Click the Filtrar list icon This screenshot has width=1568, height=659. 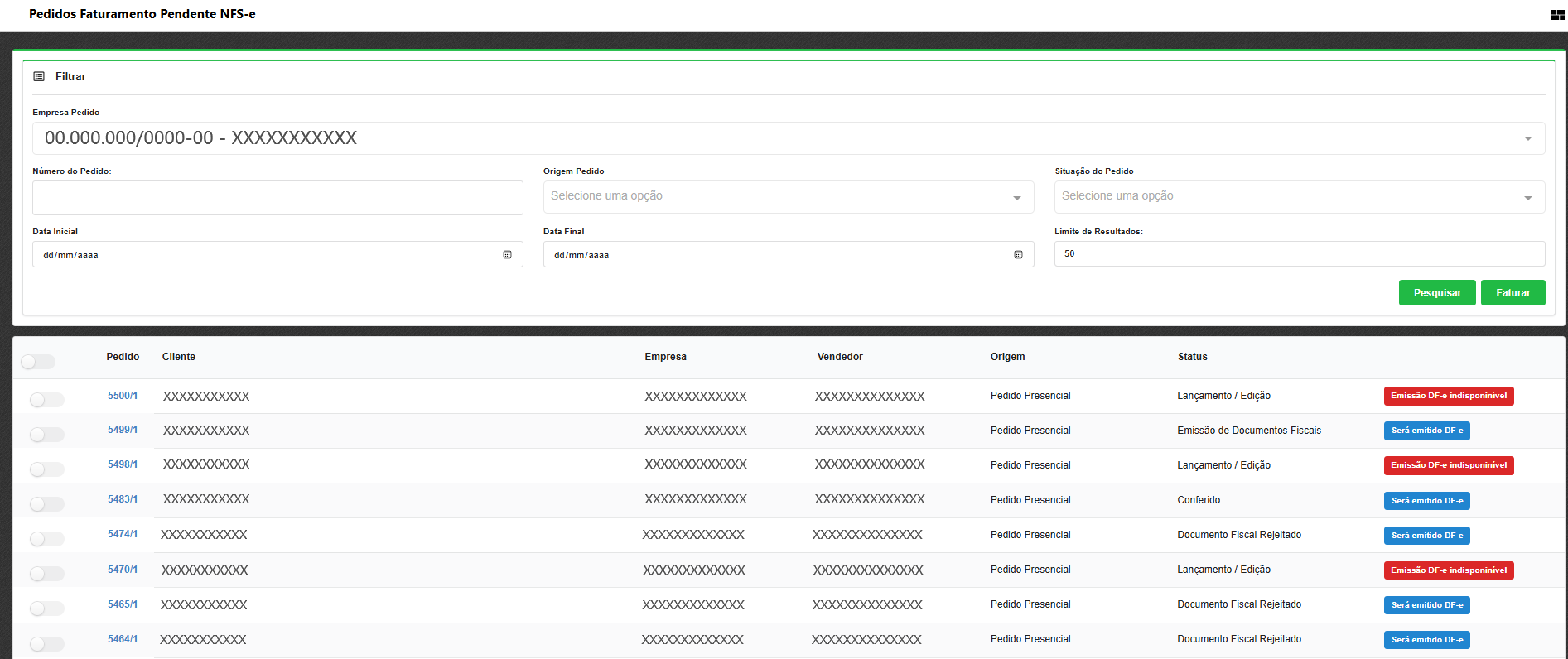[39, 76]
